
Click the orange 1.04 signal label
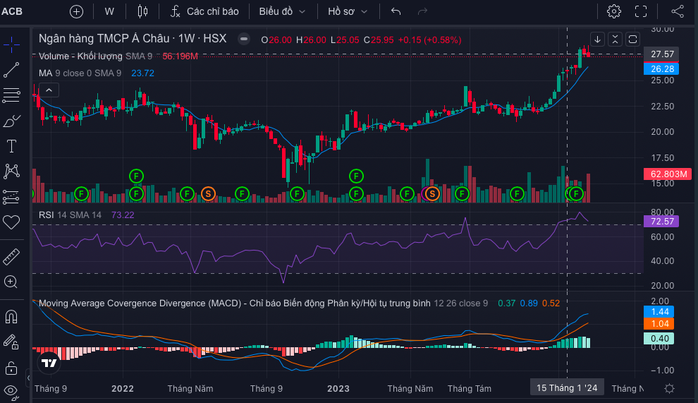click(x=659, y=324)
